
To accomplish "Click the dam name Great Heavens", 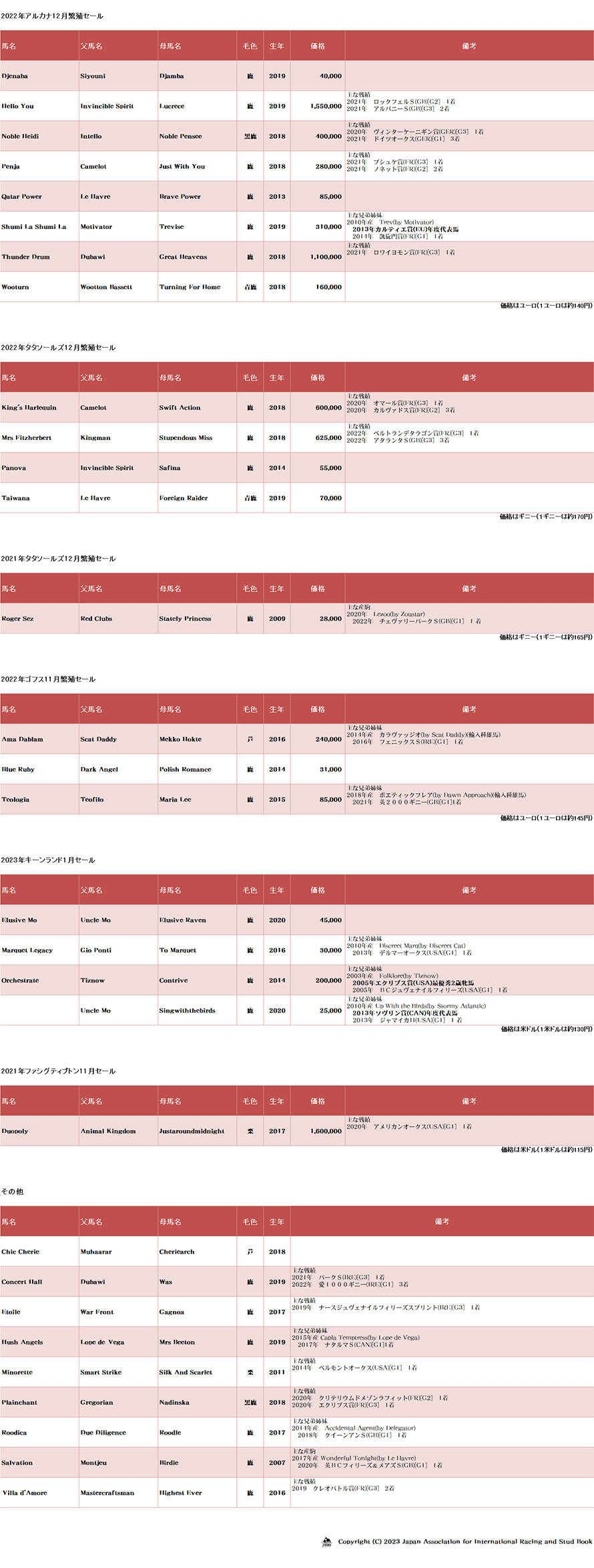I will 183,257.
